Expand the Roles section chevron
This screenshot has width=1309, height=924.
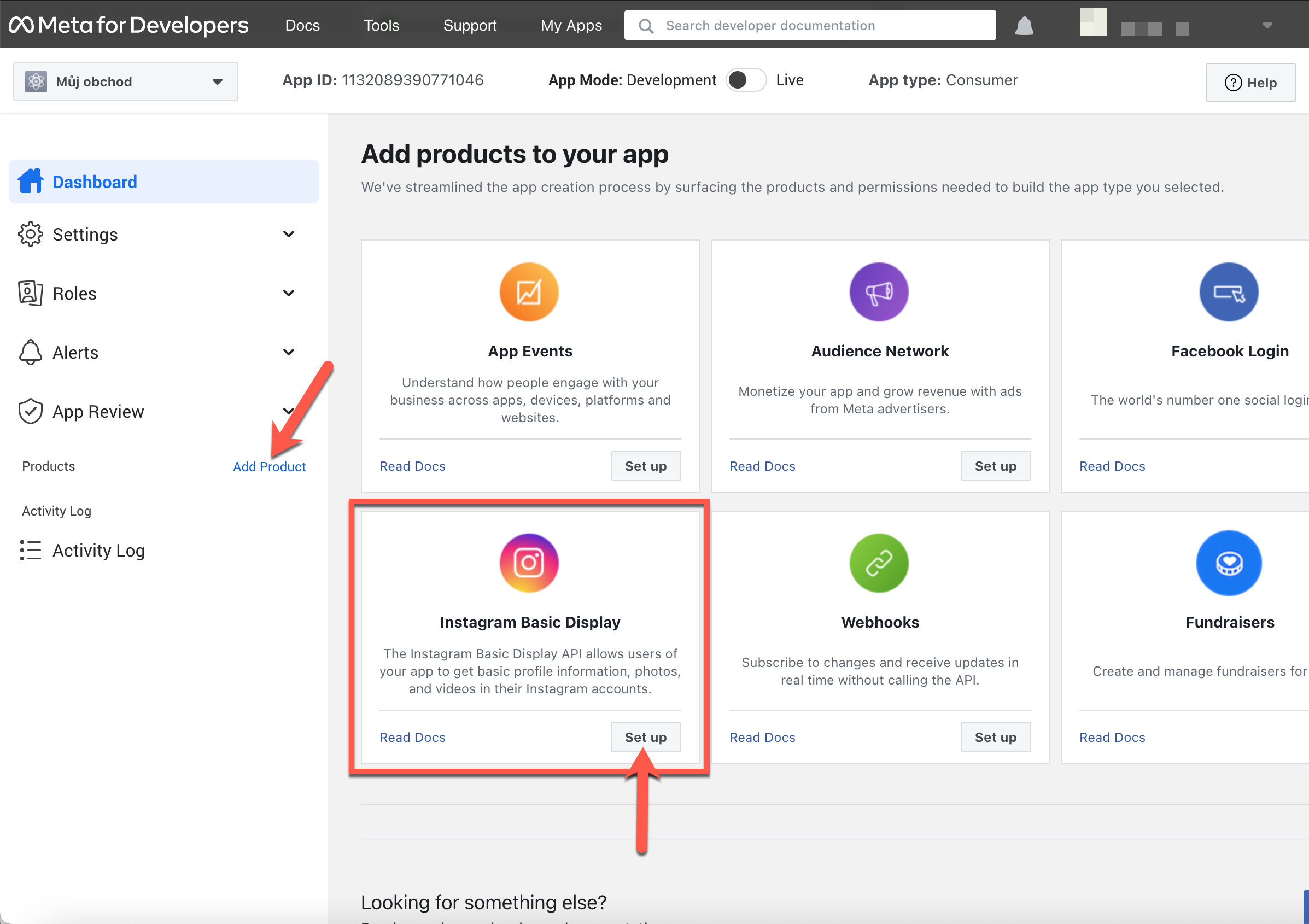pos(289,293)
